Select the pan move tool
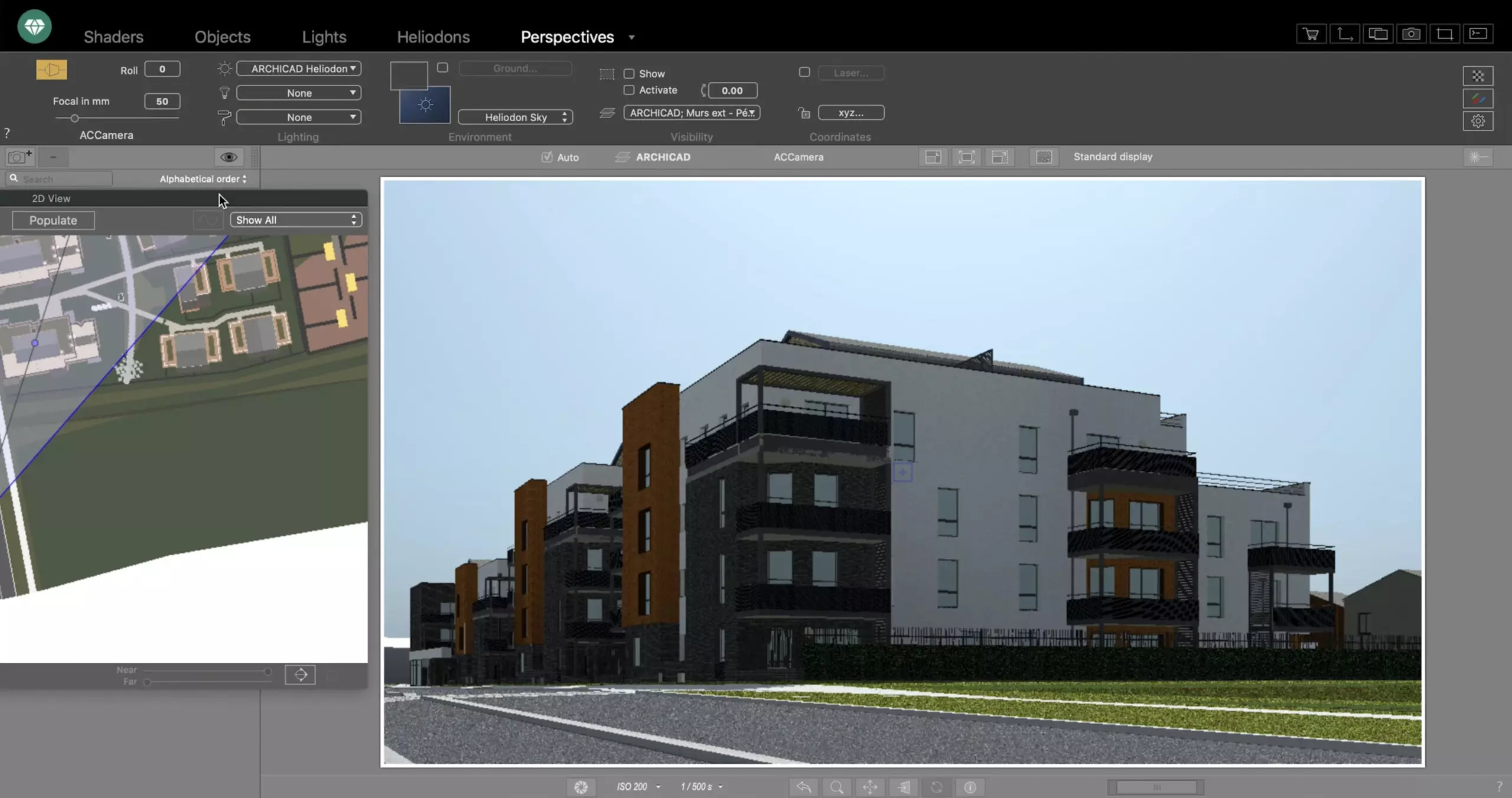The image size is (1512, 798). coord(870,787)
